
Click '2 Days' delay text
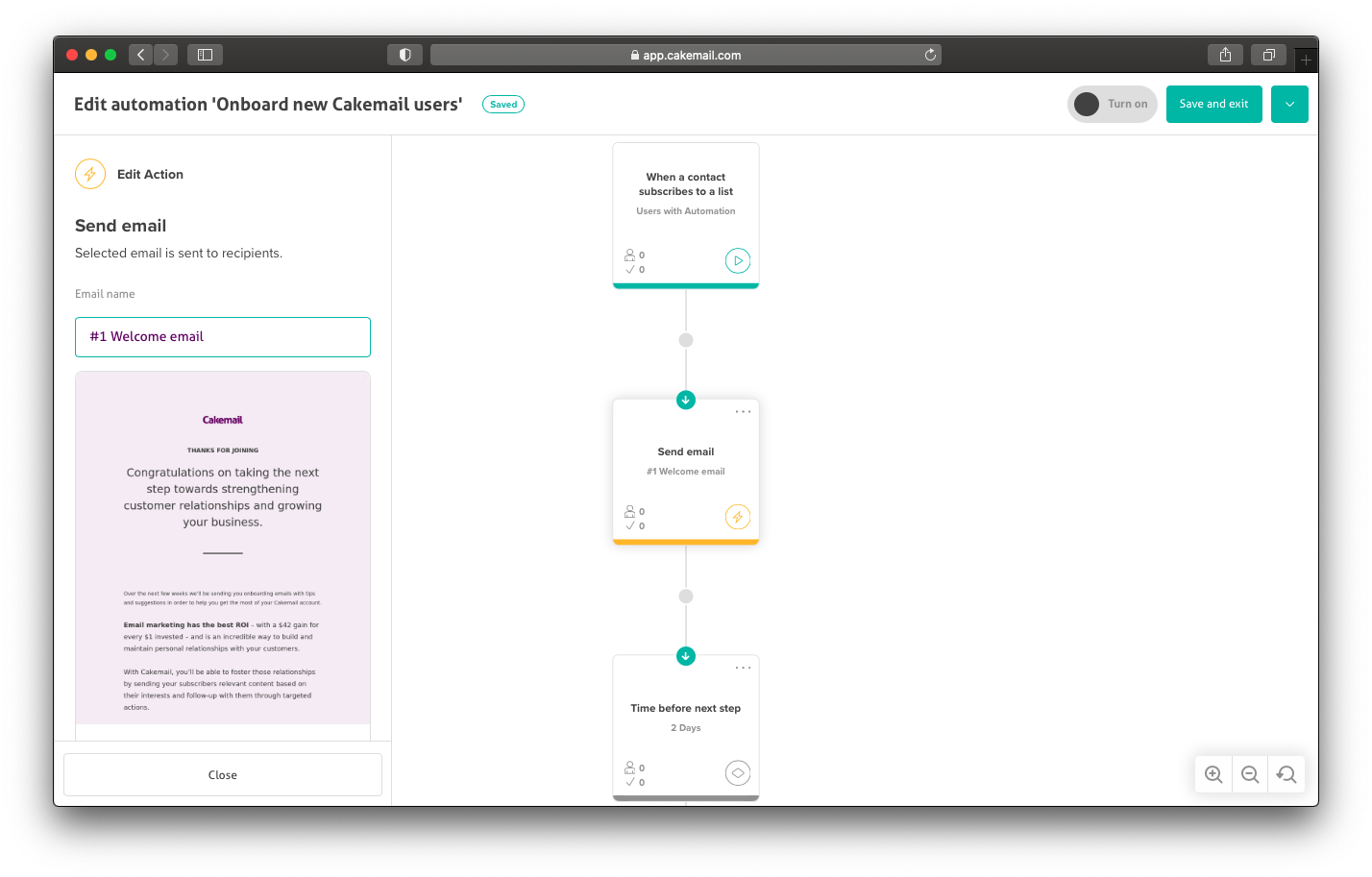[686, 728]
